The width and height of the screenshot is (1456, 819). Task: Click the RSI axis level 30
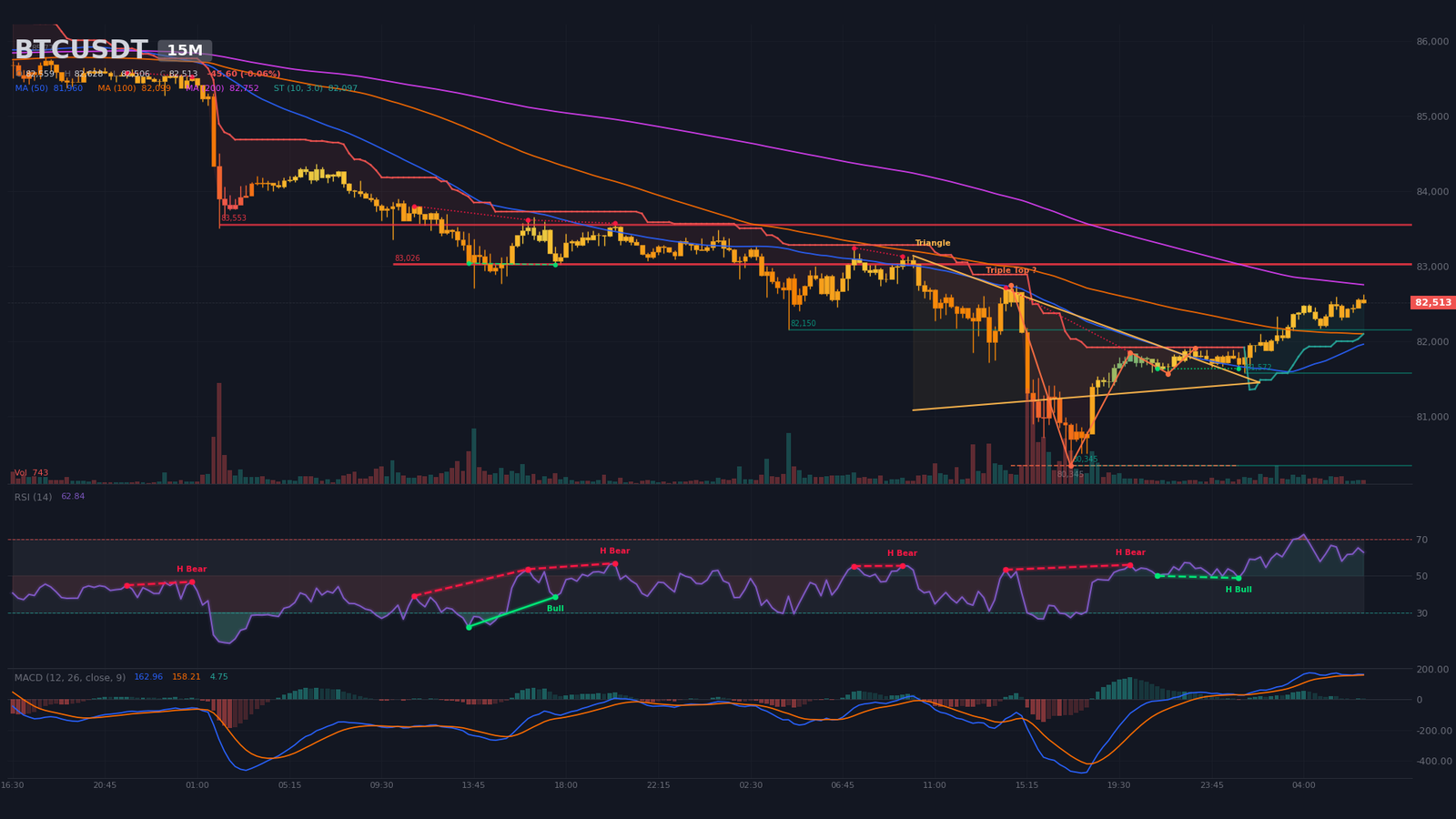pos(1421,614)
